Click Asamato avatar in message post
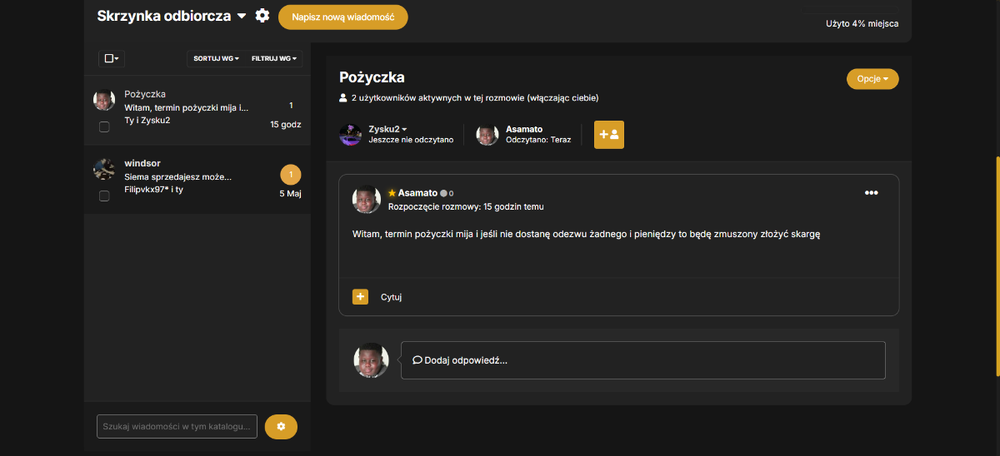This screenshot has width=1000, height=456. [x=367, y=200]
